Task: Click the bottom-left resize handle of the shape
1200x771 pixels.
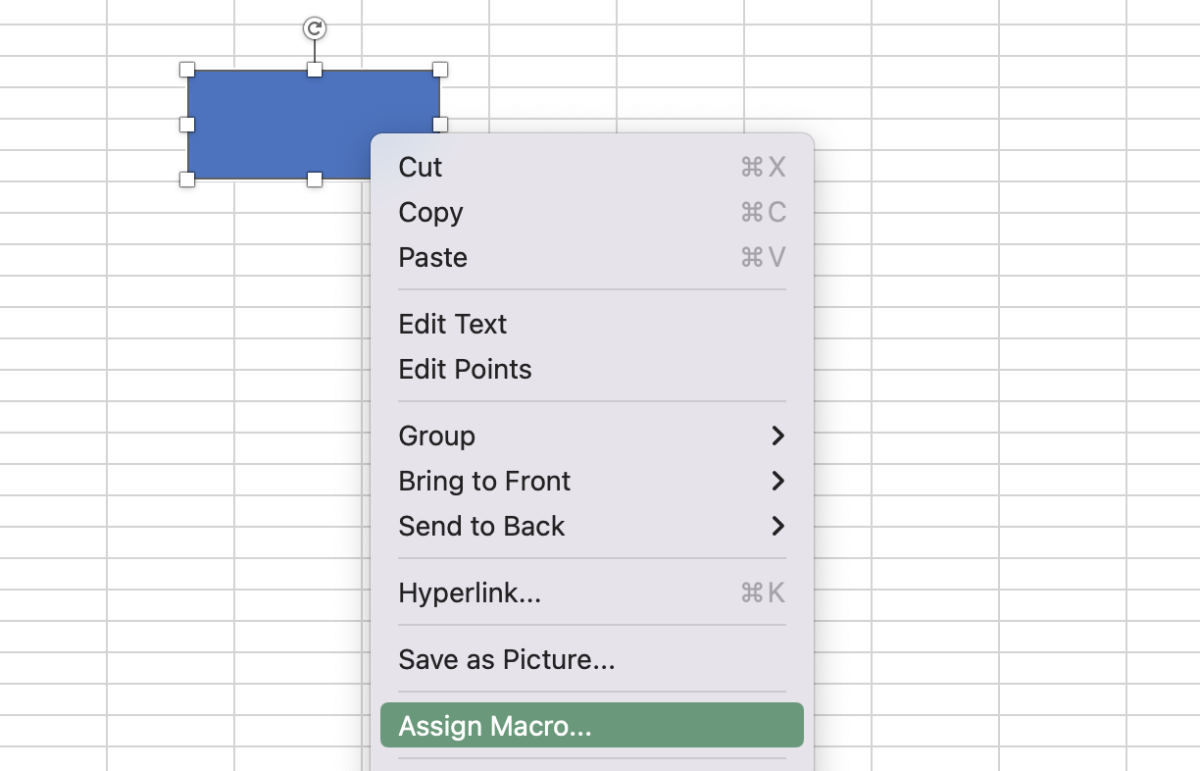Action: tap(187, 179)
